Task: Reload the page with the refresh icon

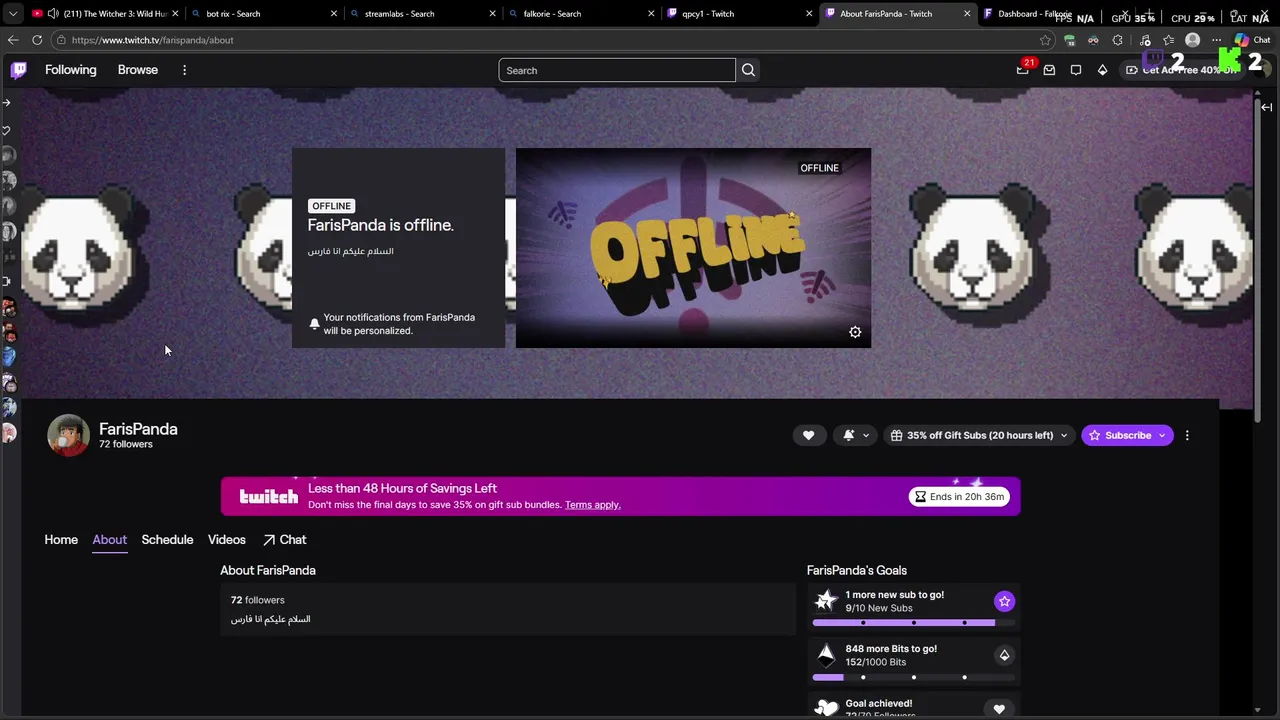Action: [37, 40]
